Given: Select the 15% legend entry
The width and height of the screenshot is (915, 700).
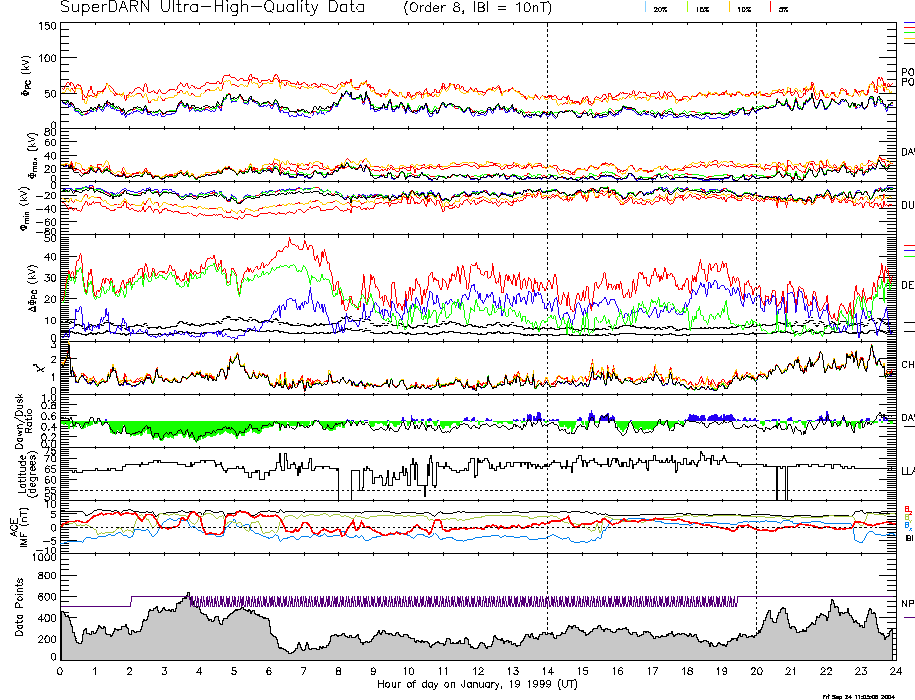Looking at the screenshot, I should click(702, 9).
